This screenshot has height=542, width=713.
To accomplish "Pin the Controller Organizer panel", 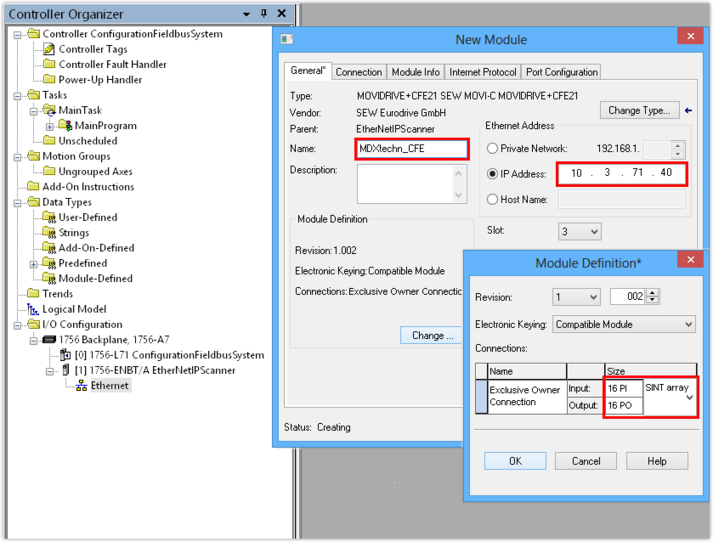I will click(x=264, y=14).
